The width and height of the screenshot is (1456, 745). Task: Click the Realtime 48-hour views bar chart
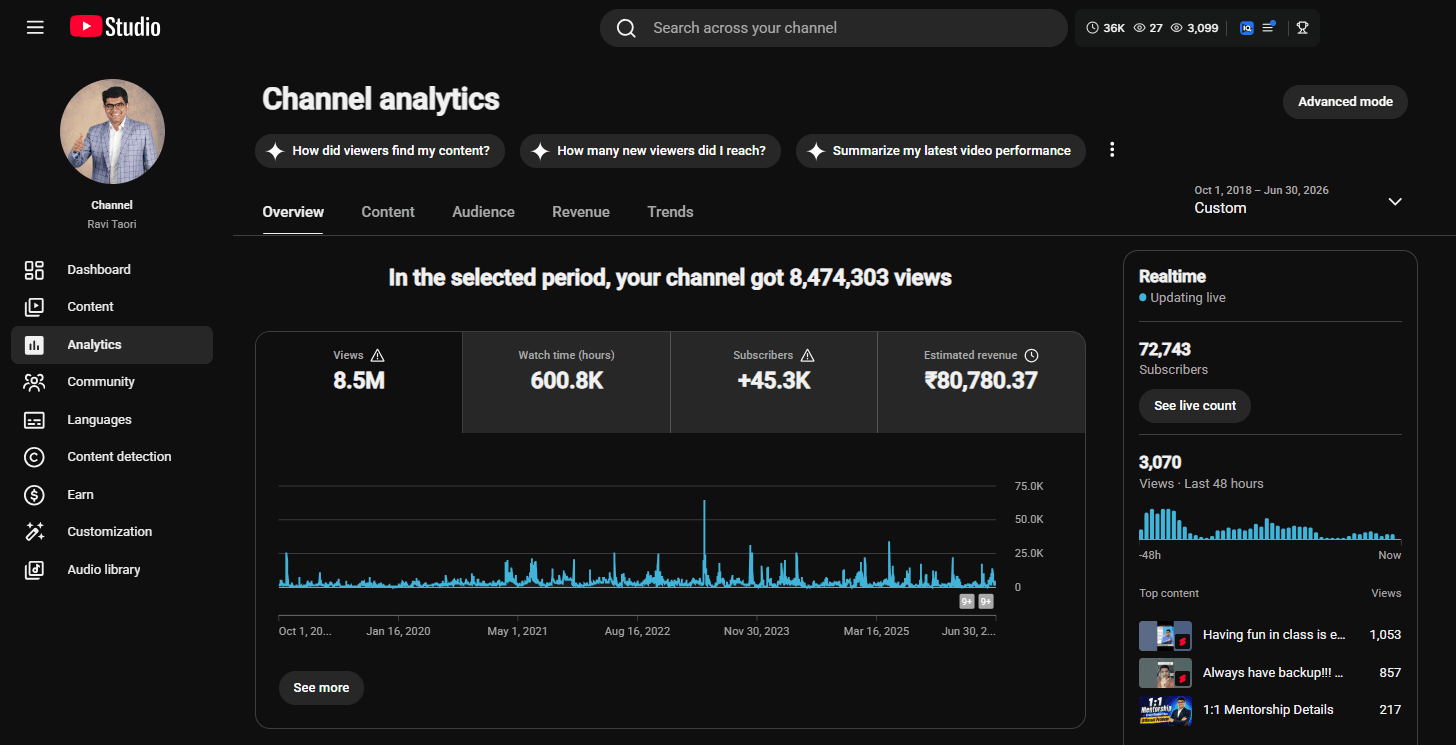pyautogui.click(x=1270, y=524)
